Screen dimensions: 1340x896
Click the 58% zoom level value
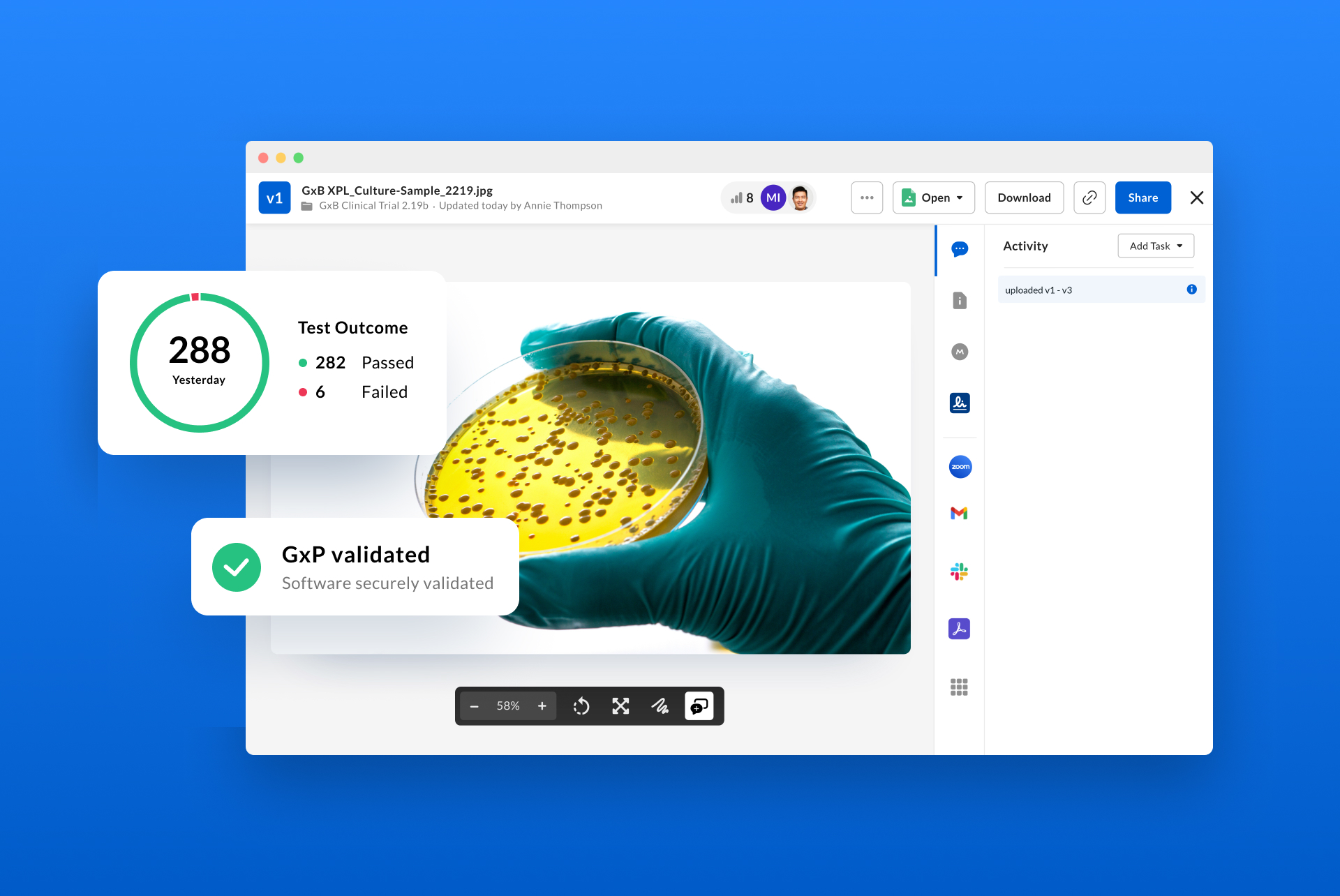pos(508,706)
